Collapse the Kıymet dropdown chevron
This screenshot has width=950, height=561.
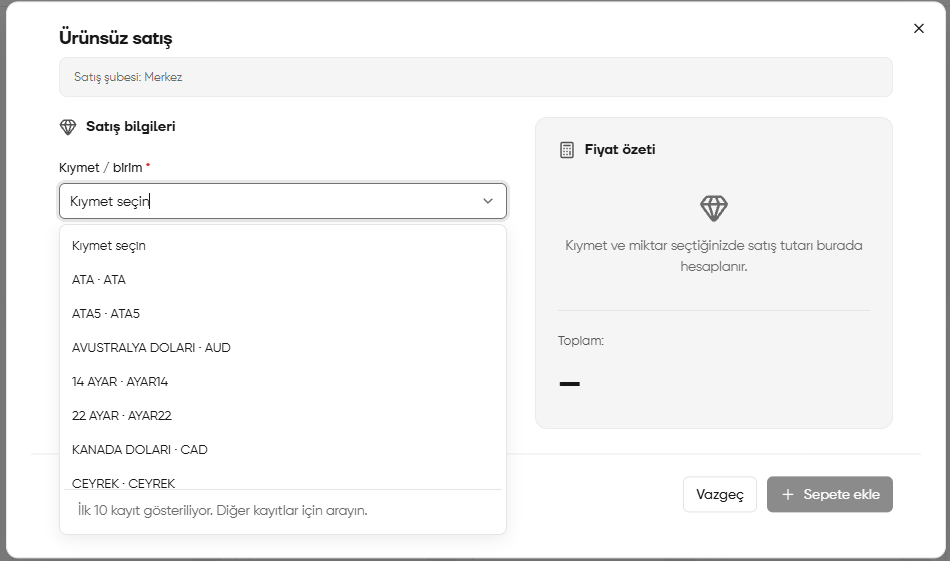[488, 201]
